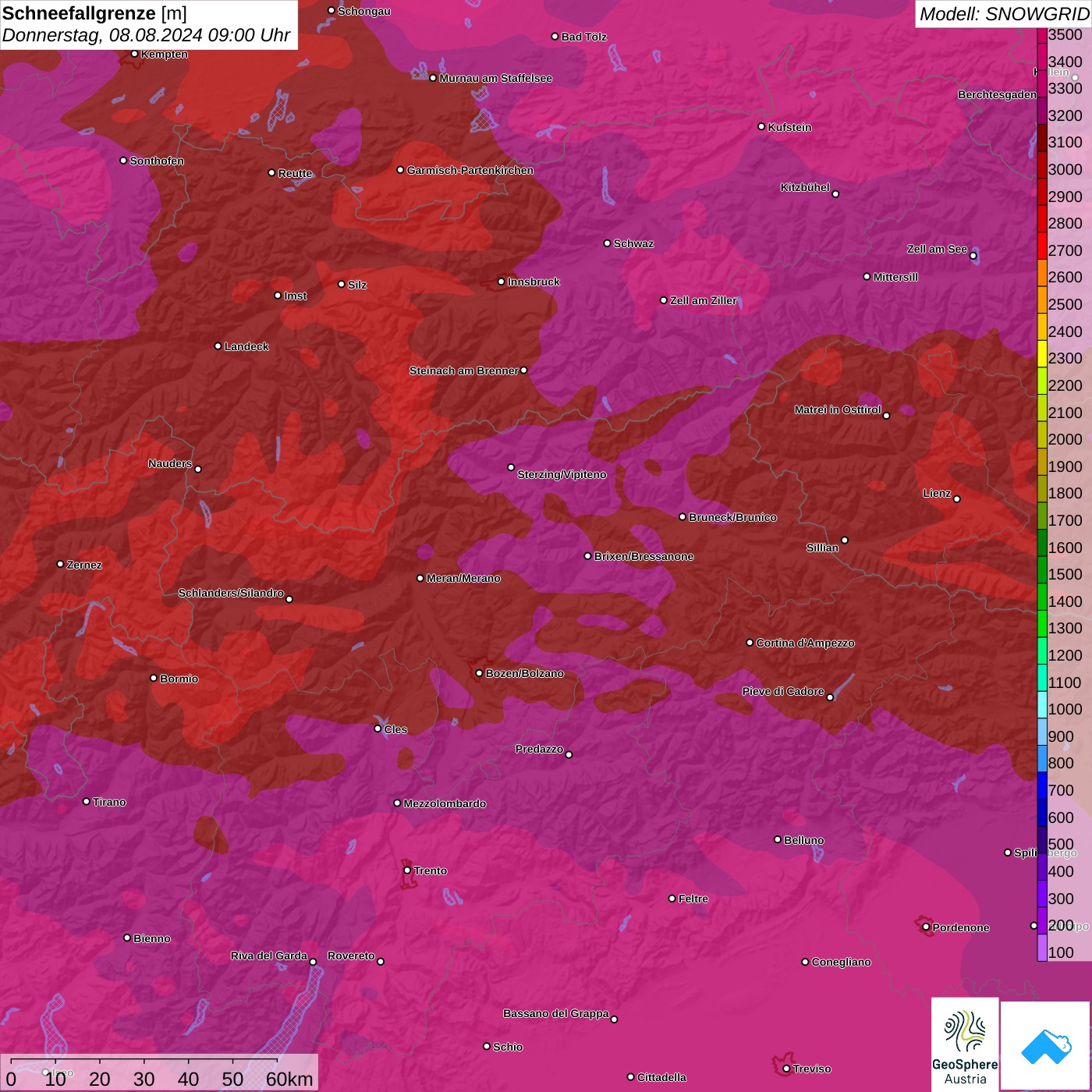The height and width of the screenshot is (1092, 1092).
Task: Click the Schlanders/Silandro label
Action: [x=231, y=593]
